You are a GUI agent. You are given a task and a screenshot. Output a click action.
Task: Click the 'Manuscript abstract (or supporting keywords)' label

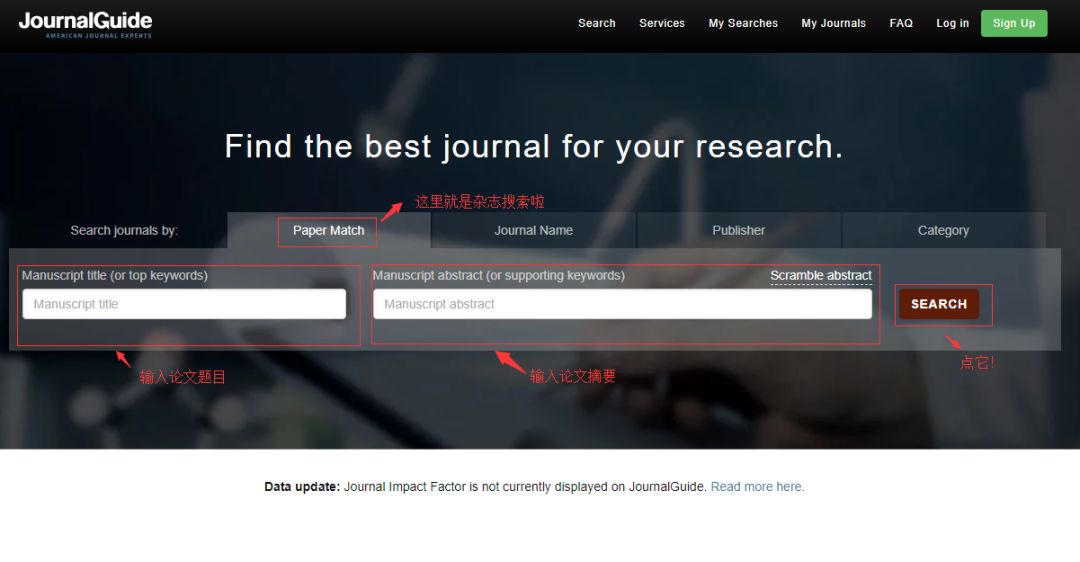coord(499,275)
